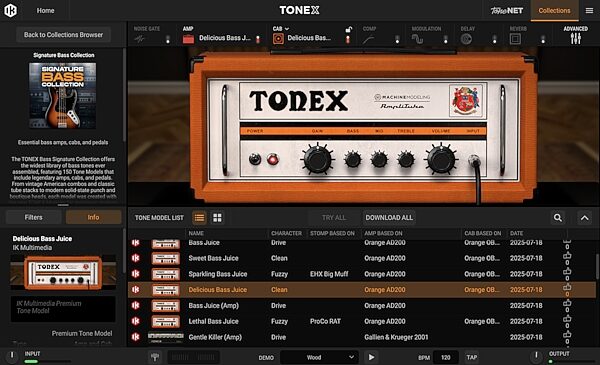Click the red Amp module icon
Screen dimensions: 600x365
pos(188,39)
